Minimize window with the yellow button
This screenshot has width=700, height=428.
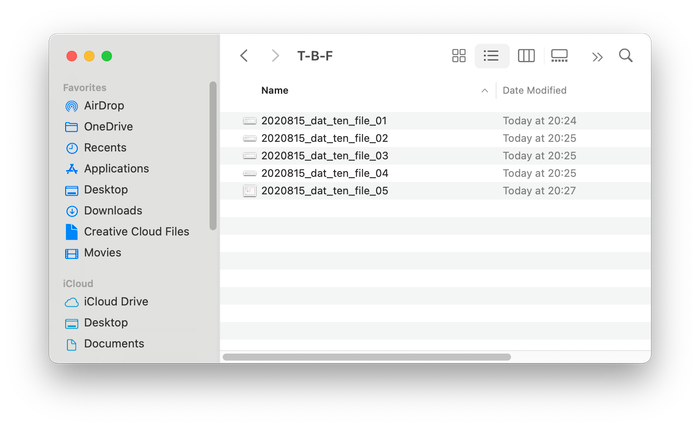[x=89, y=56]
